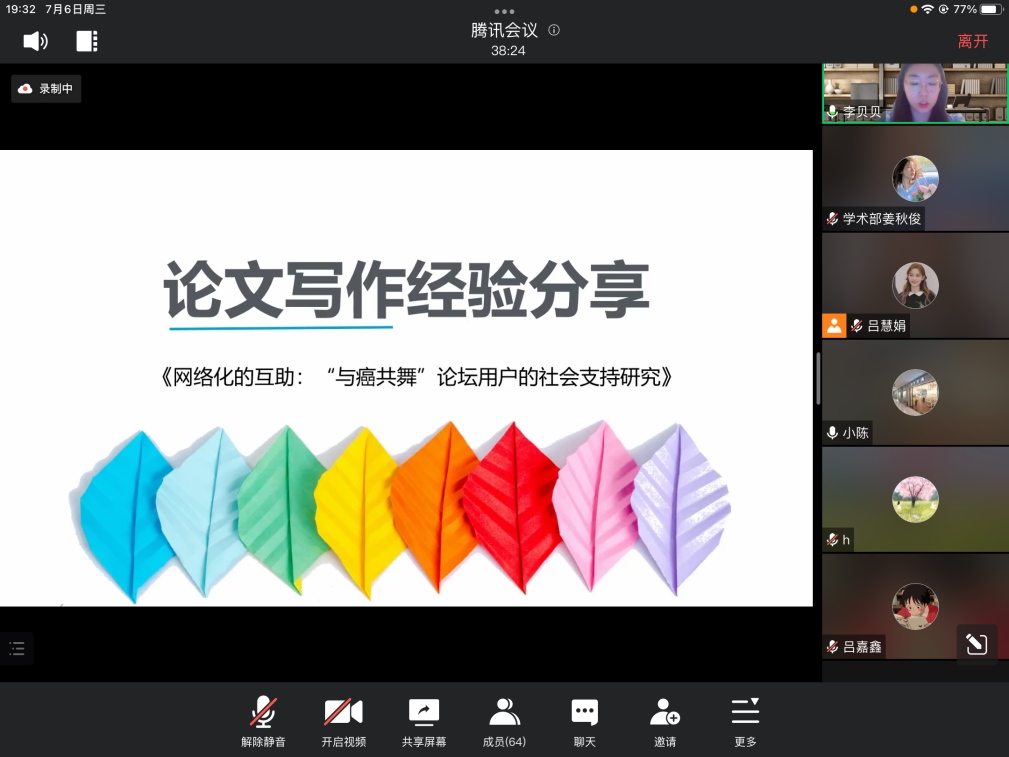Viewport: 1009px width, 757px height.
Task: Open the list icon at lower left
Action: 17,648
